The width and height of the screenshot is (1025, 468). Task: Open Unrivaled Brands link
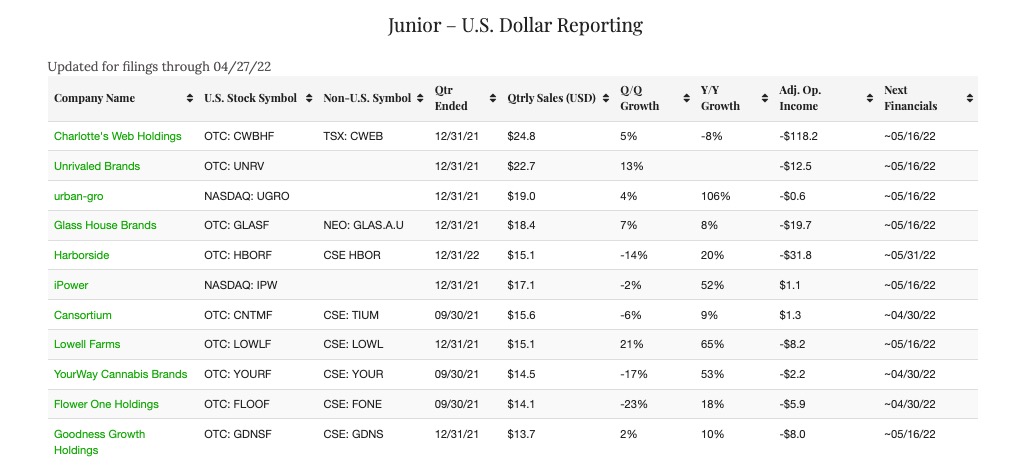click(x=97, y=166)
